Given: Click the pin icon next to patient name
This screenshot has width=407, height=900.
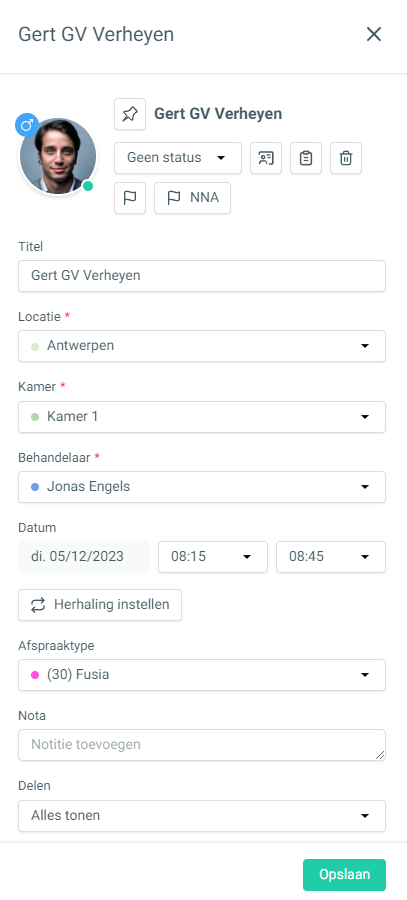Looking at the screenshot, I should coord(130,114).
